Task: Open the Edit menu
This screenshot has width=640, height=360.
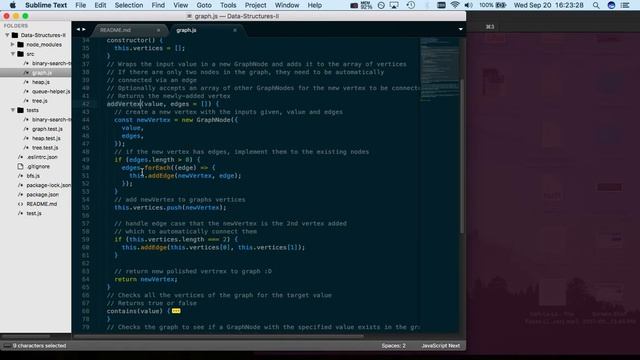Action: click(x=100, y=5)
